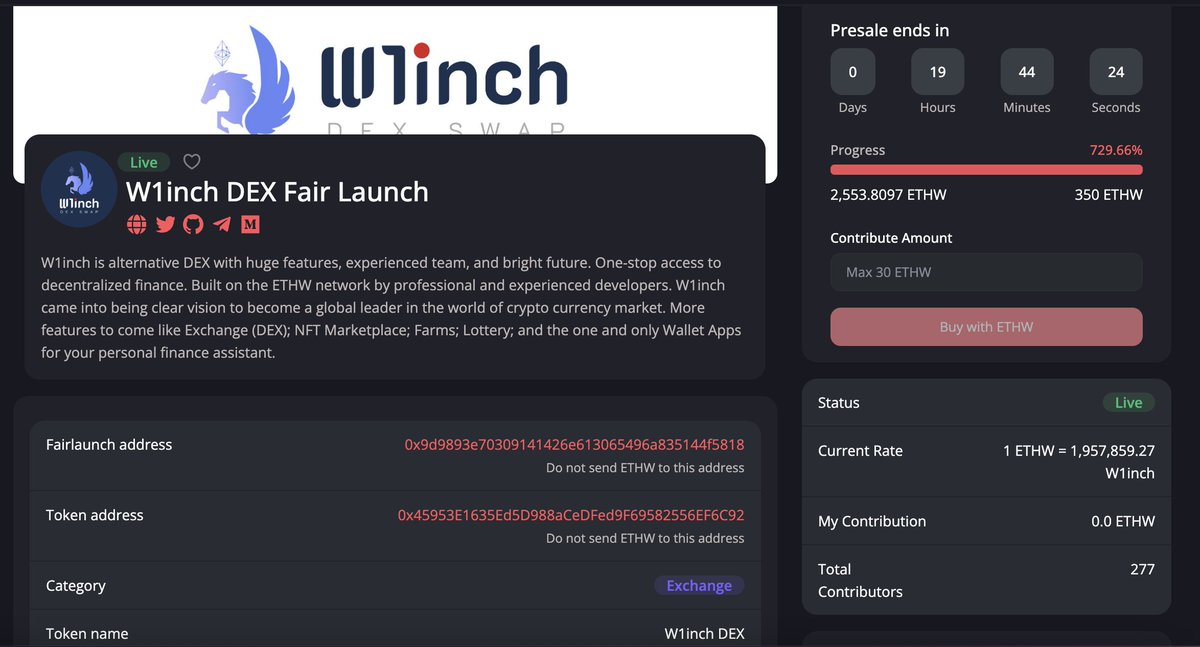Open the W1inch Twitter icon

tap(165, 225)
